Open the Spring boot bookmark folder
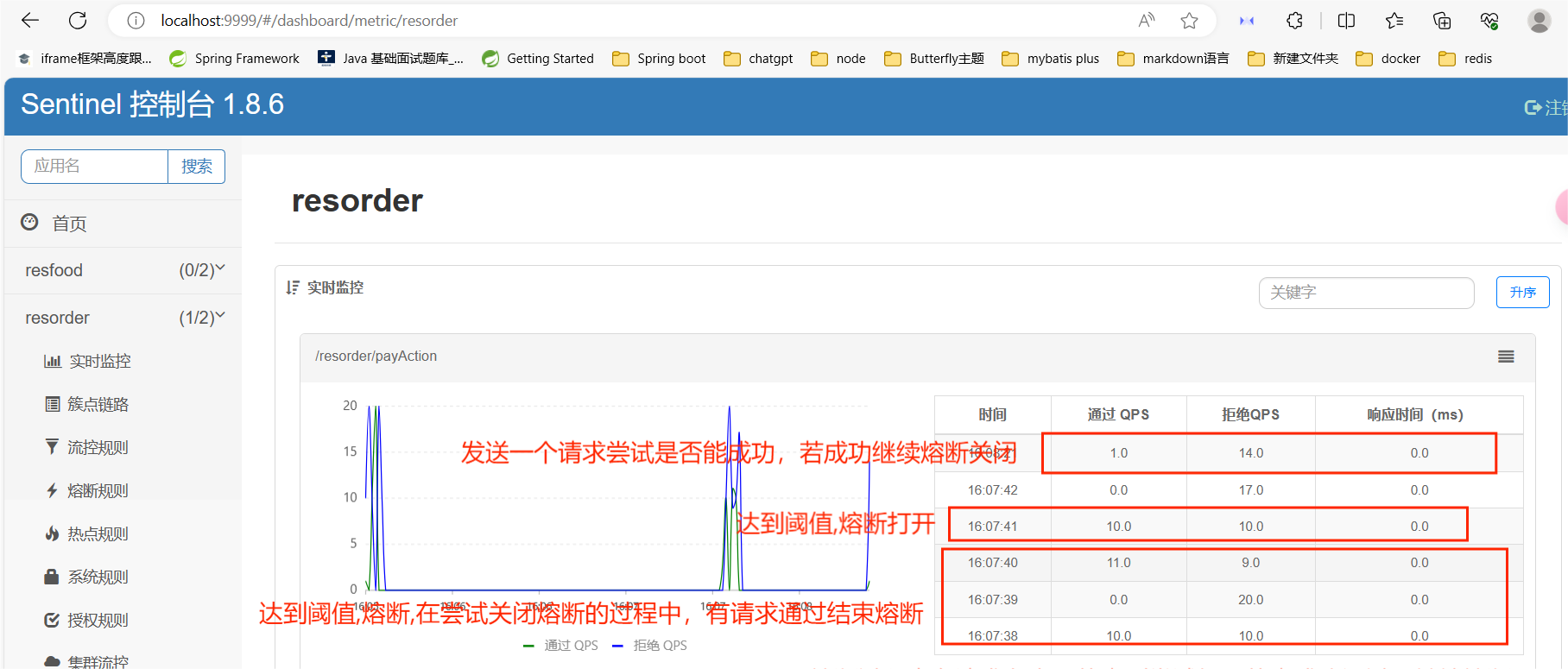Screen dimensions: 1568x669 click(659, 59)
